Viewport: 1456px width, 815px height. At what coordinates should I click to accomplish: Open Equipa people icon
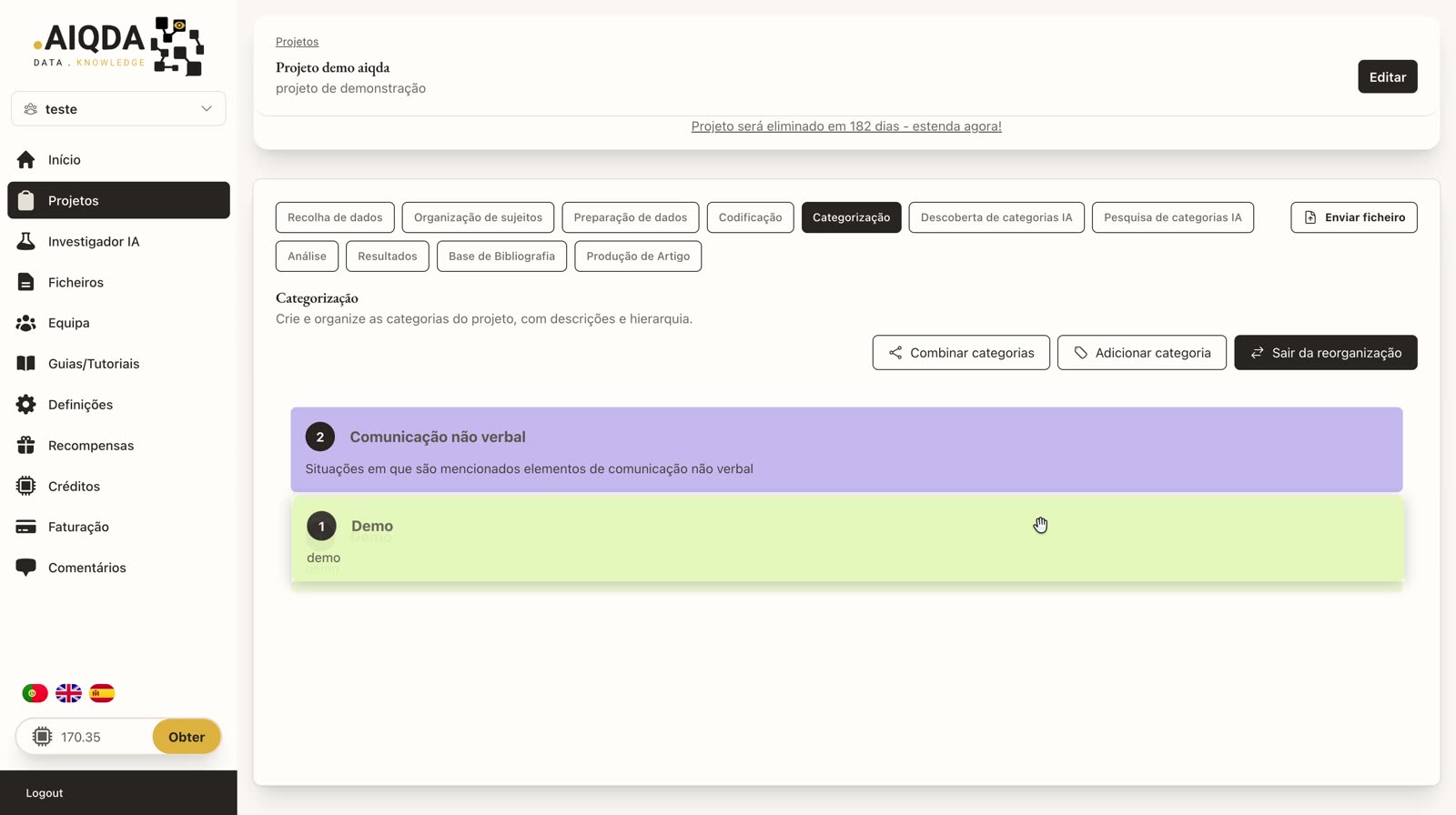click(x=25, y=323)
